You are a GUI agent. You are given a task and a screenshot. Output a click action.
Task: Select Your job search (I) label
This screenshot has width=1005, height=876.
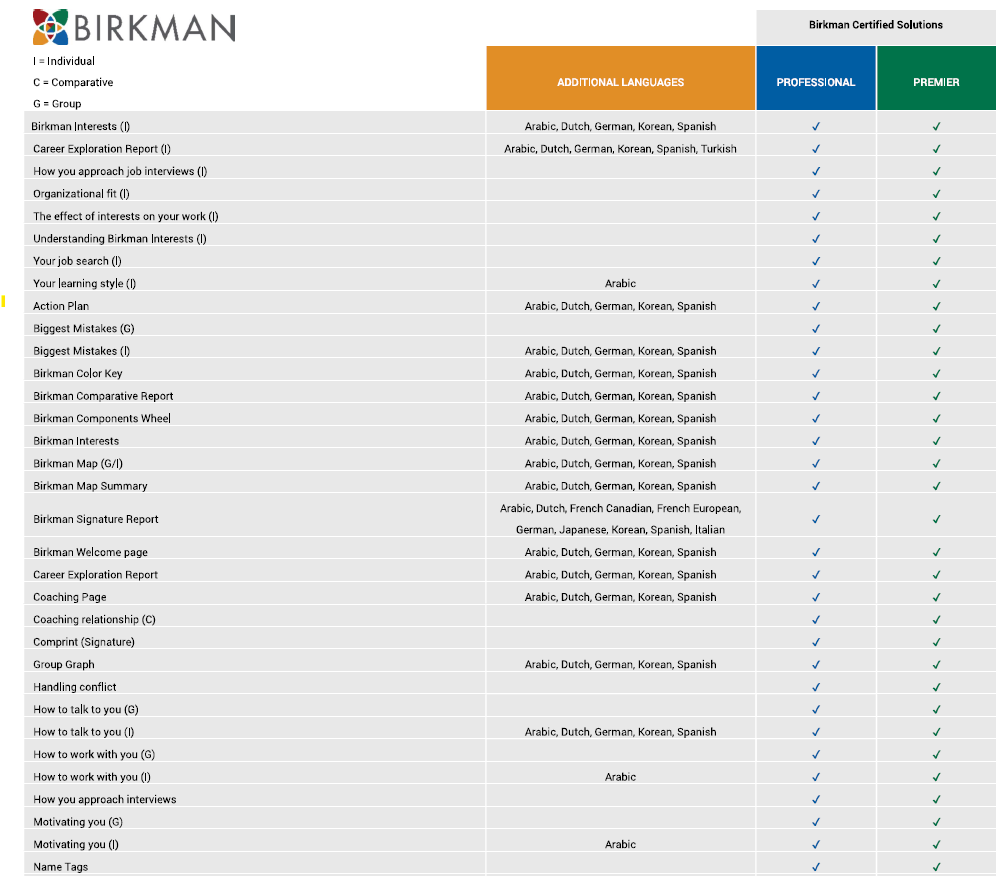point(77,261)
